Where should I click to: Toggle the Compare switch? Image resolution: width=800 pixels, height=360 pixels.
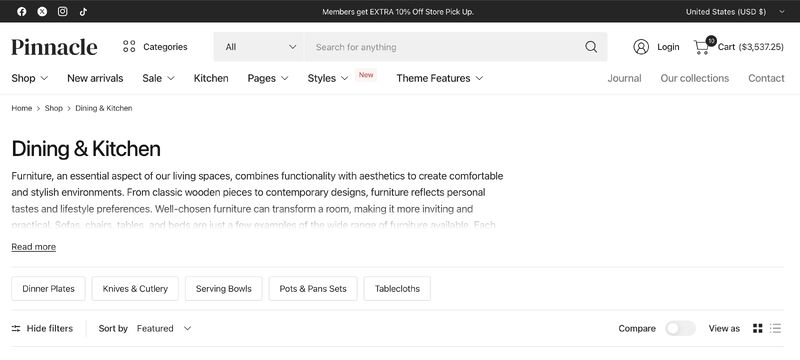(x=680, y=328)
